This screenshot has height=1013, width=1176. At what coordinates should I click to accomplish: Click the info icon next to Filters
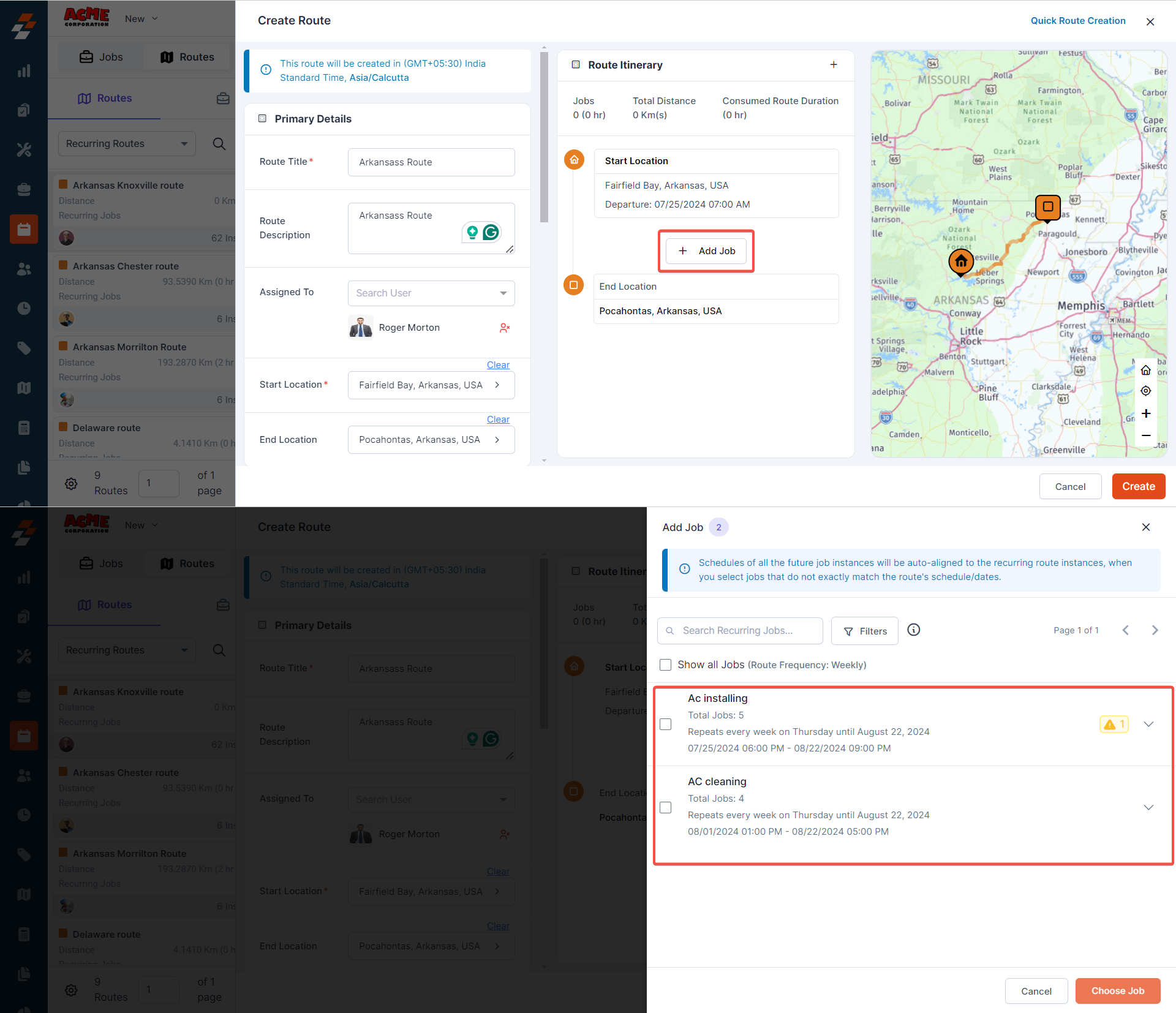point(913,630)
